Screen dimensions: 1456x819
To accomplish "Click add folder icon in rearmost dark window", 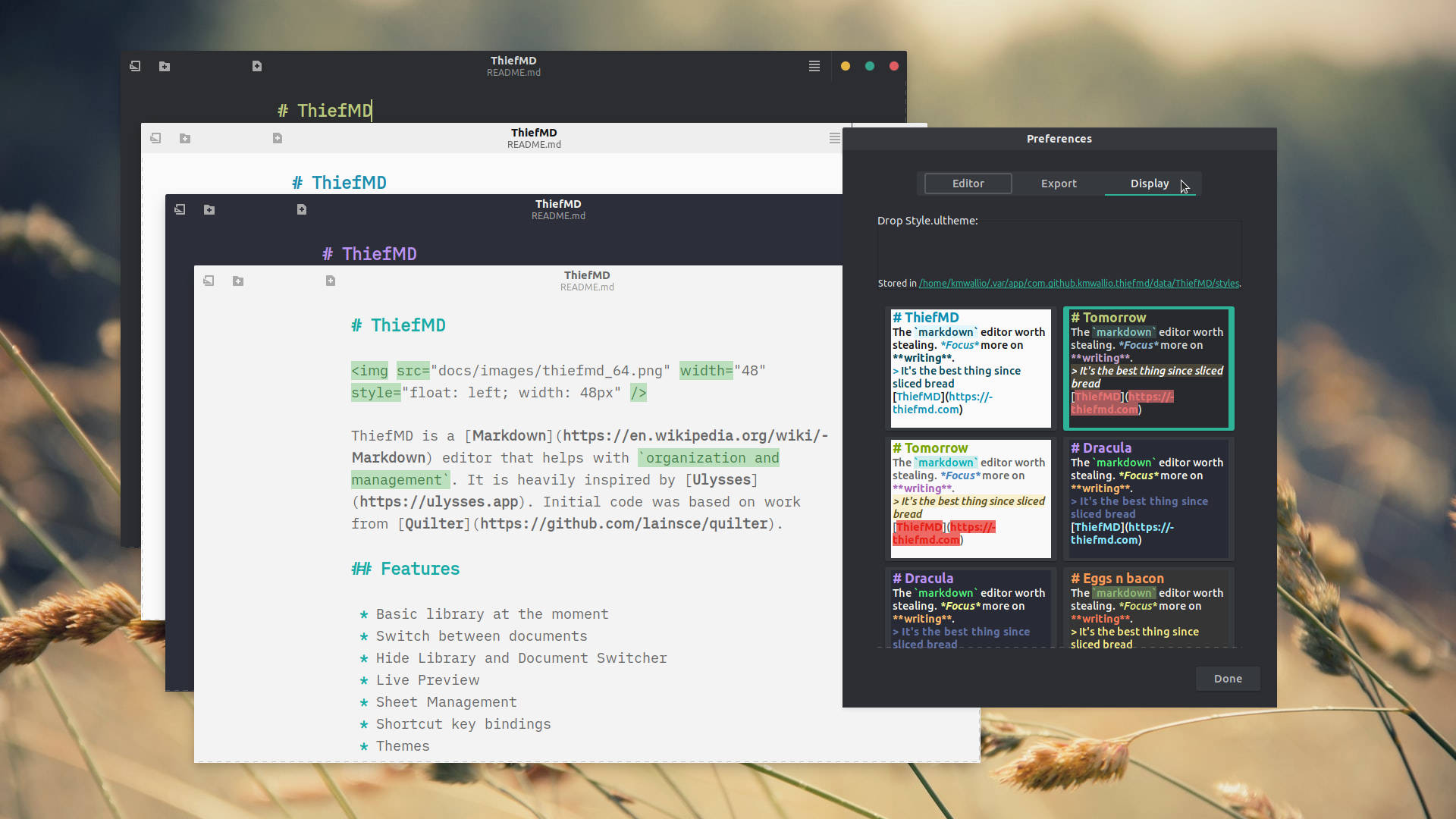I will click(x=165, y=66).
